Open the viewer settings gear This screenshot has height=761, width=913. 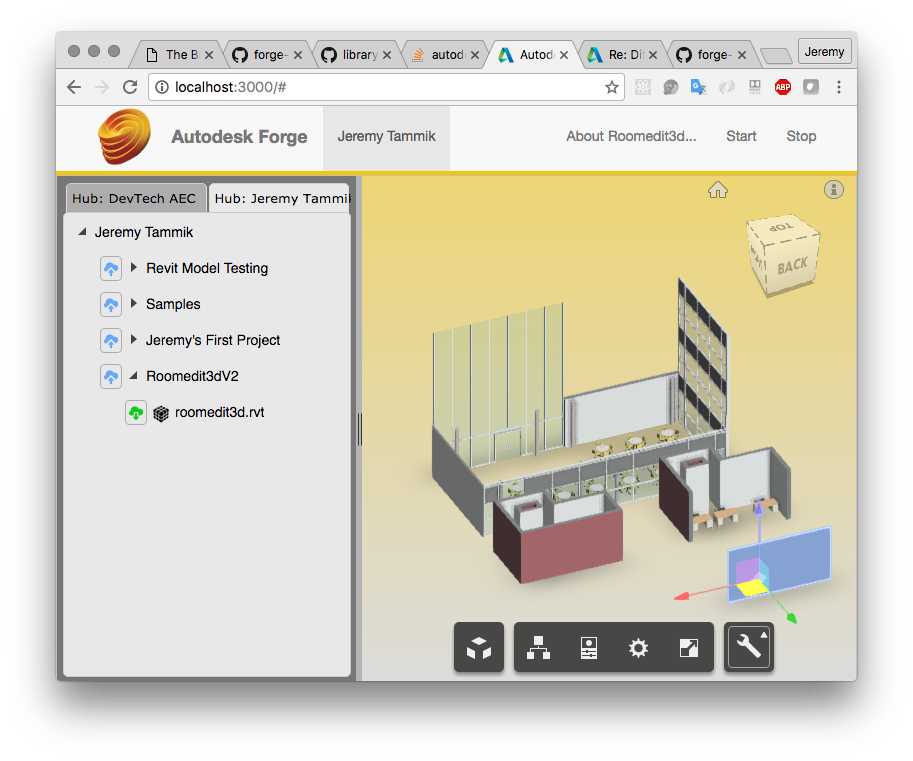(638, 647)
